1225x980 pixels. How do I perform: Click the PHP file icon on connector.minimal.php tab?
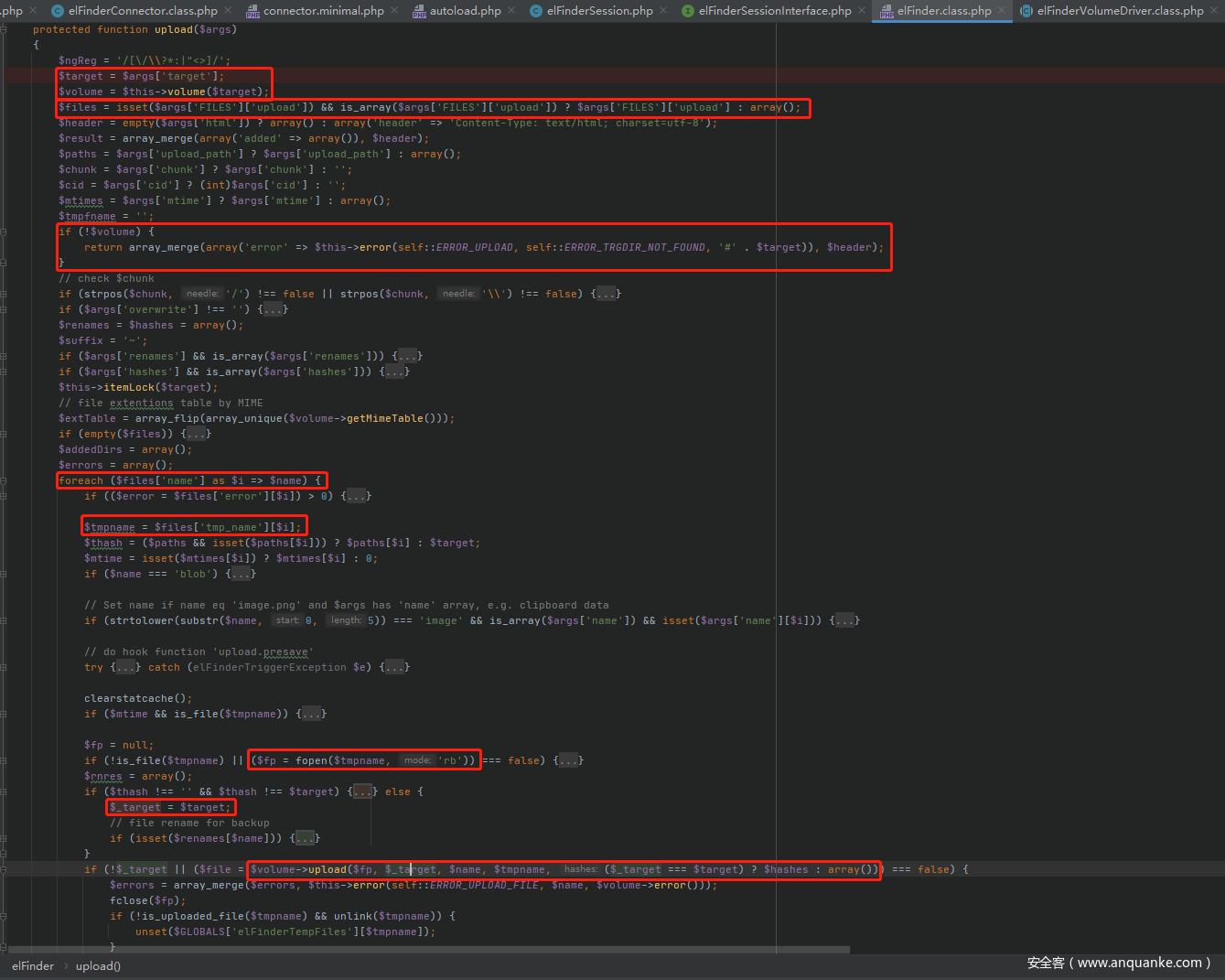pos(253,11)
